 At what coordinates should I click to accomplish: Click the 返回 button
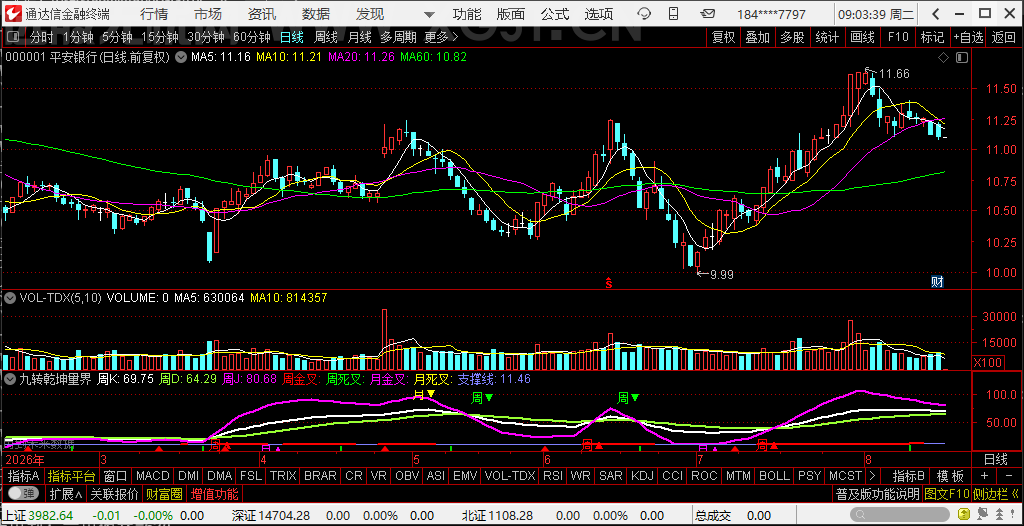[x=1003, y=38]
